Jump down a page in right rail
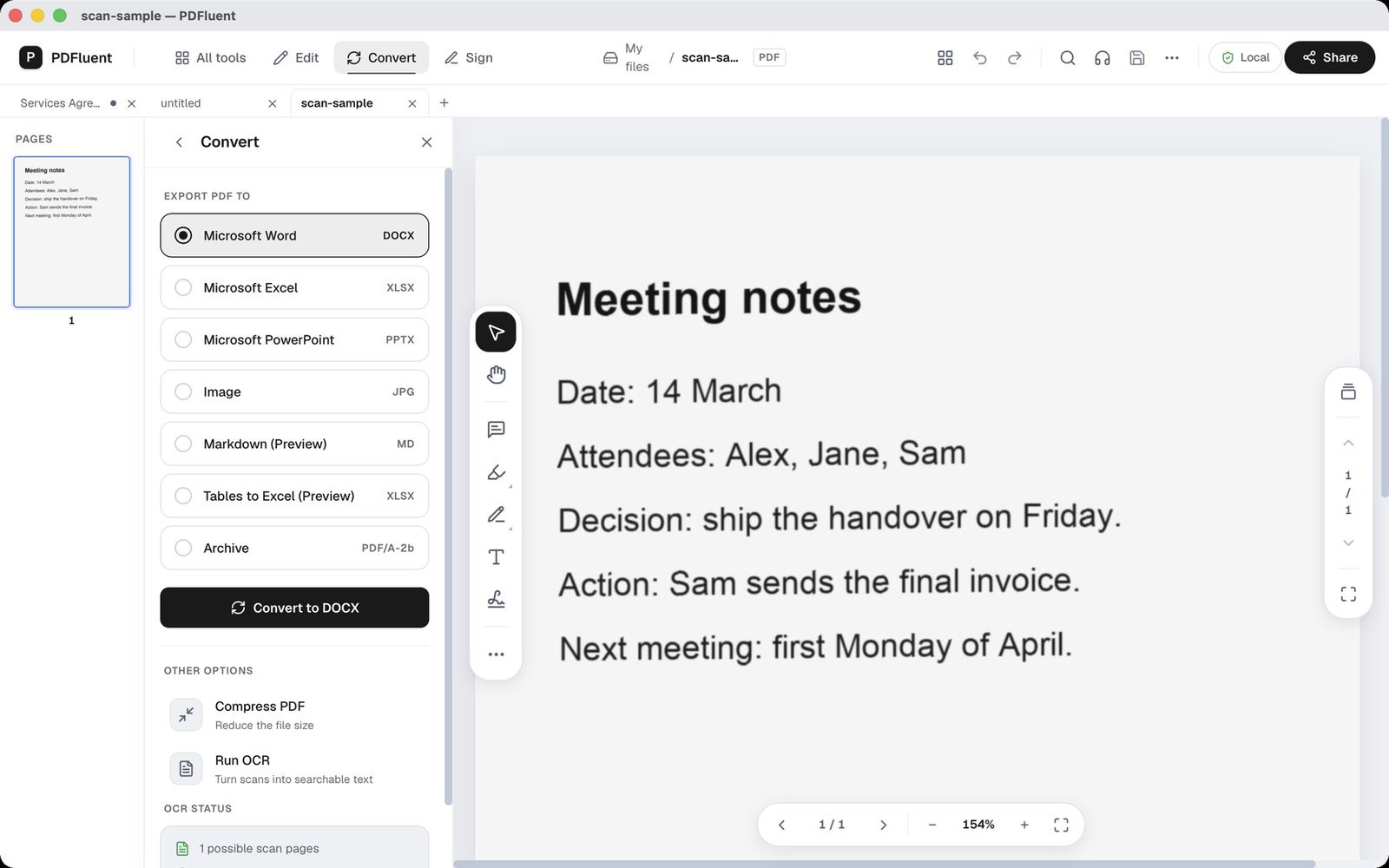The image size is (1389, 868). (x=1348, y=542)
